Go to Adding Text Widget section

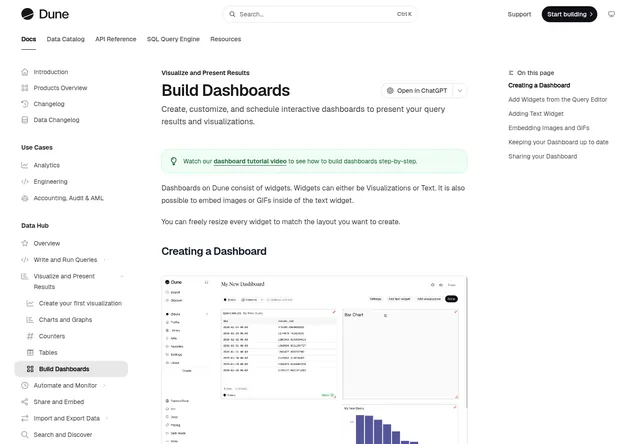click(536, 114)
